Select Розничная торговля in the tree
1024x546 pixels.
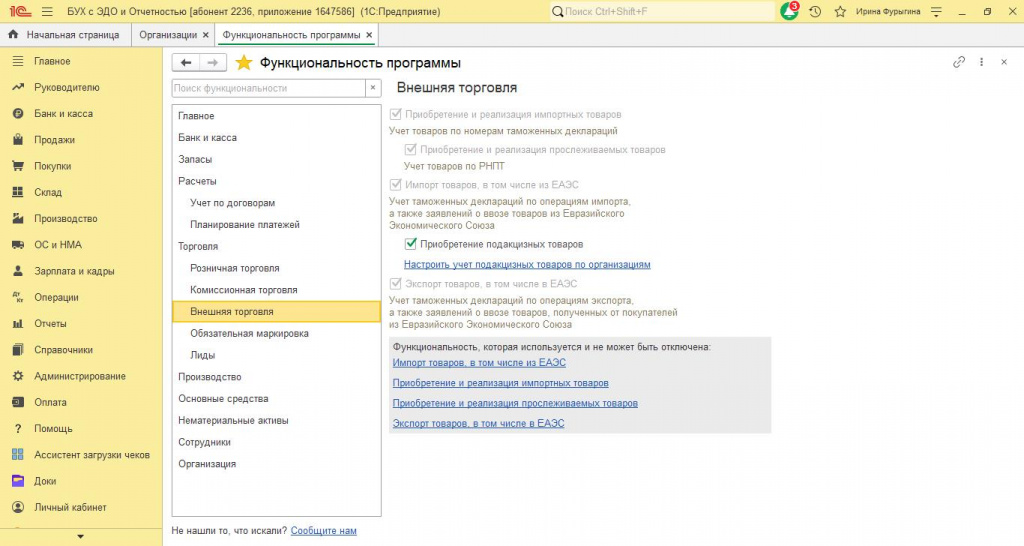click(x=234, y=268)
